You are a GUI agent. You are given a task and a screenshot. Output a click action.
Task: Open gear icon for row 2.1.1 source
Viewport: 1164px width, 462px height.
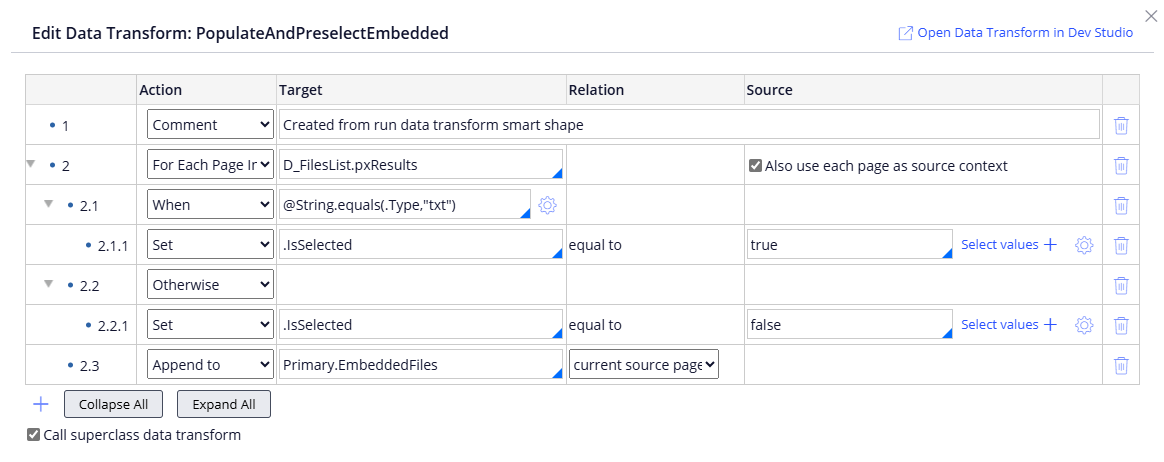tap(1084, 245)
